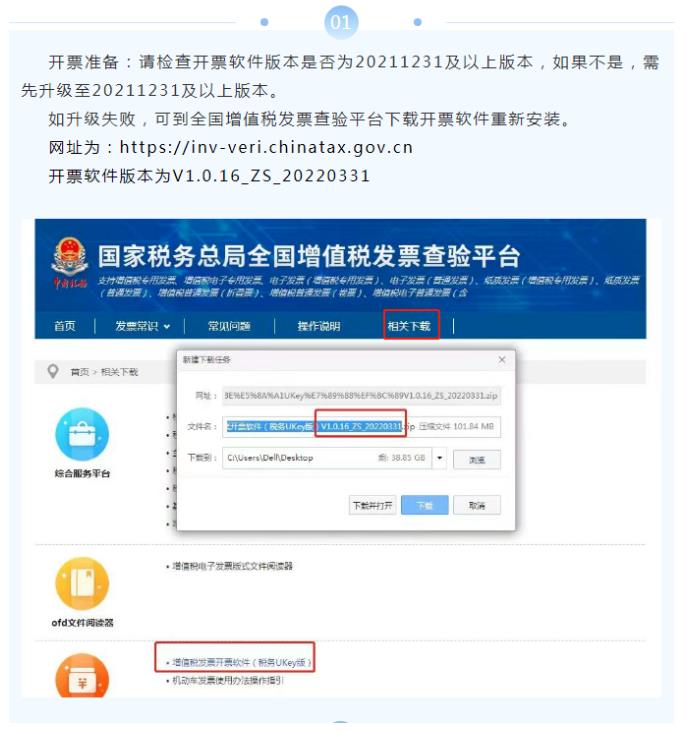The image size is (687, 734).
Task: Open the 操作说明 nav tab
Action: 319,326
